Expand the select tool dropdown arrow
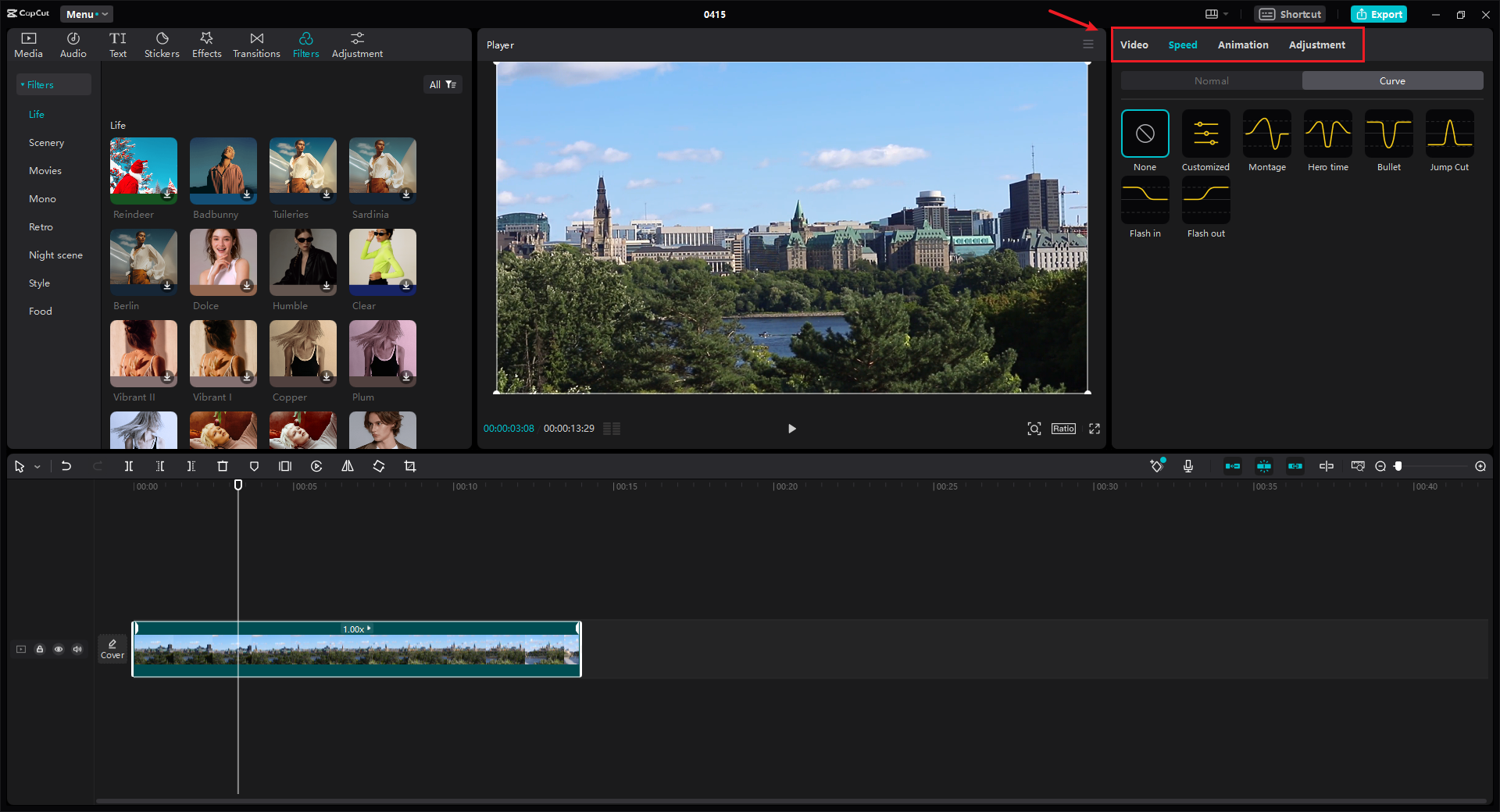1500x812 pixels. 37,467
